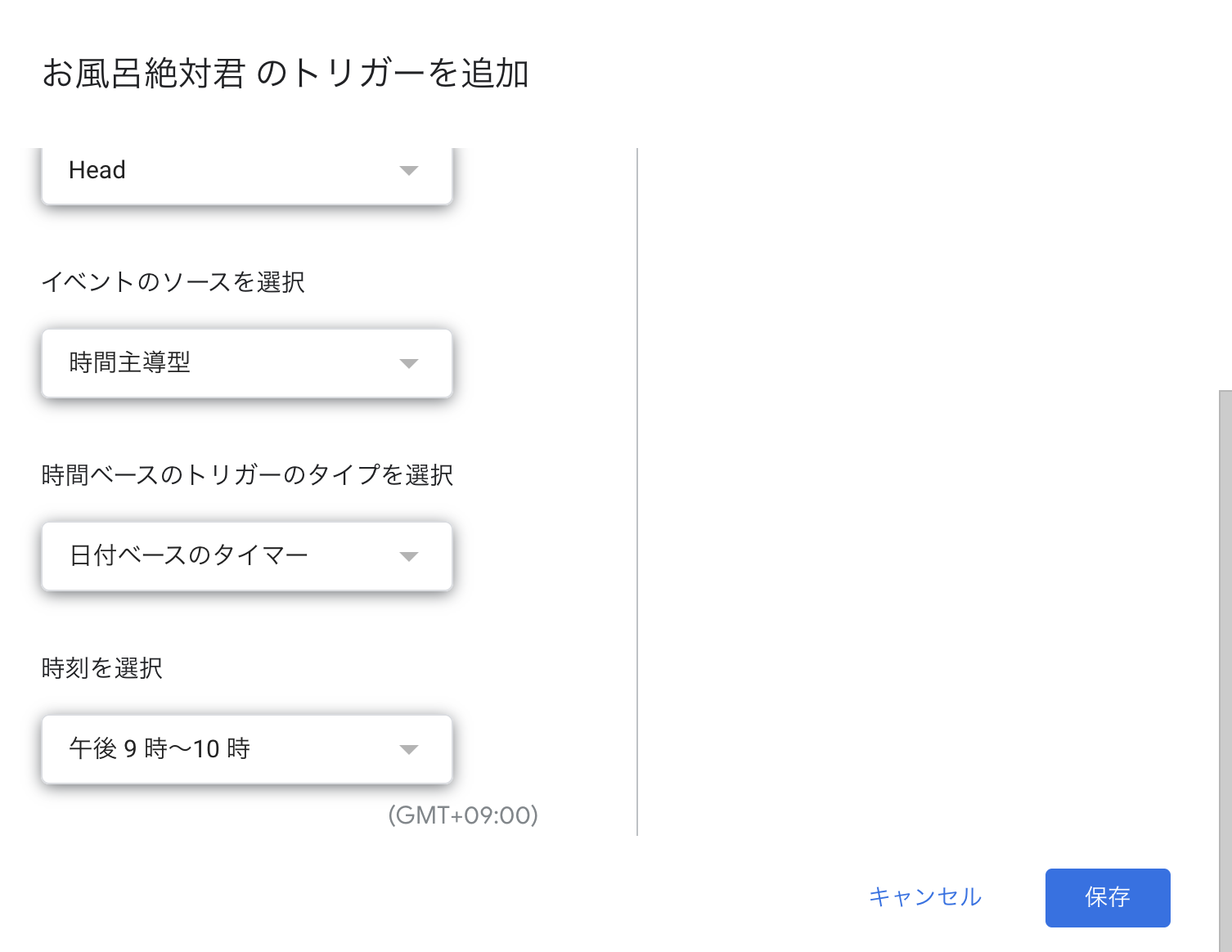Screen dimensions: 1232x952
Task: Select the Head deployment field
Action: [x=205, y=172]
